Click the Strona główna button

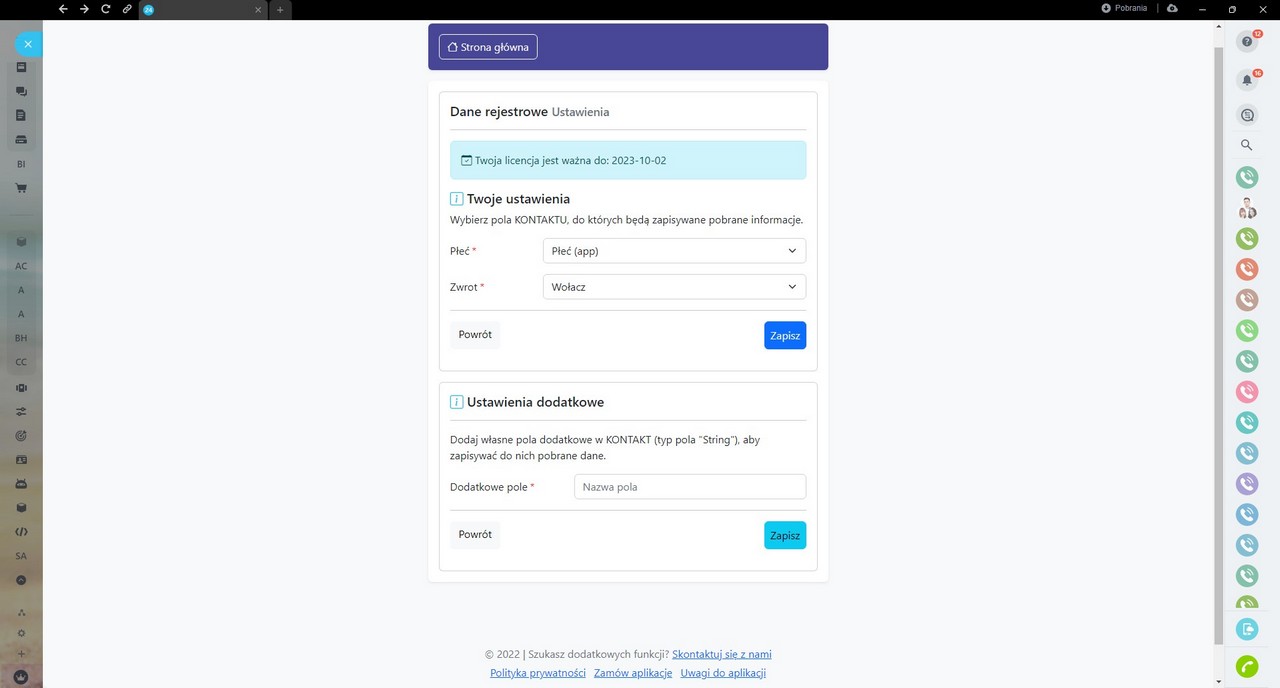coord(488,47)
